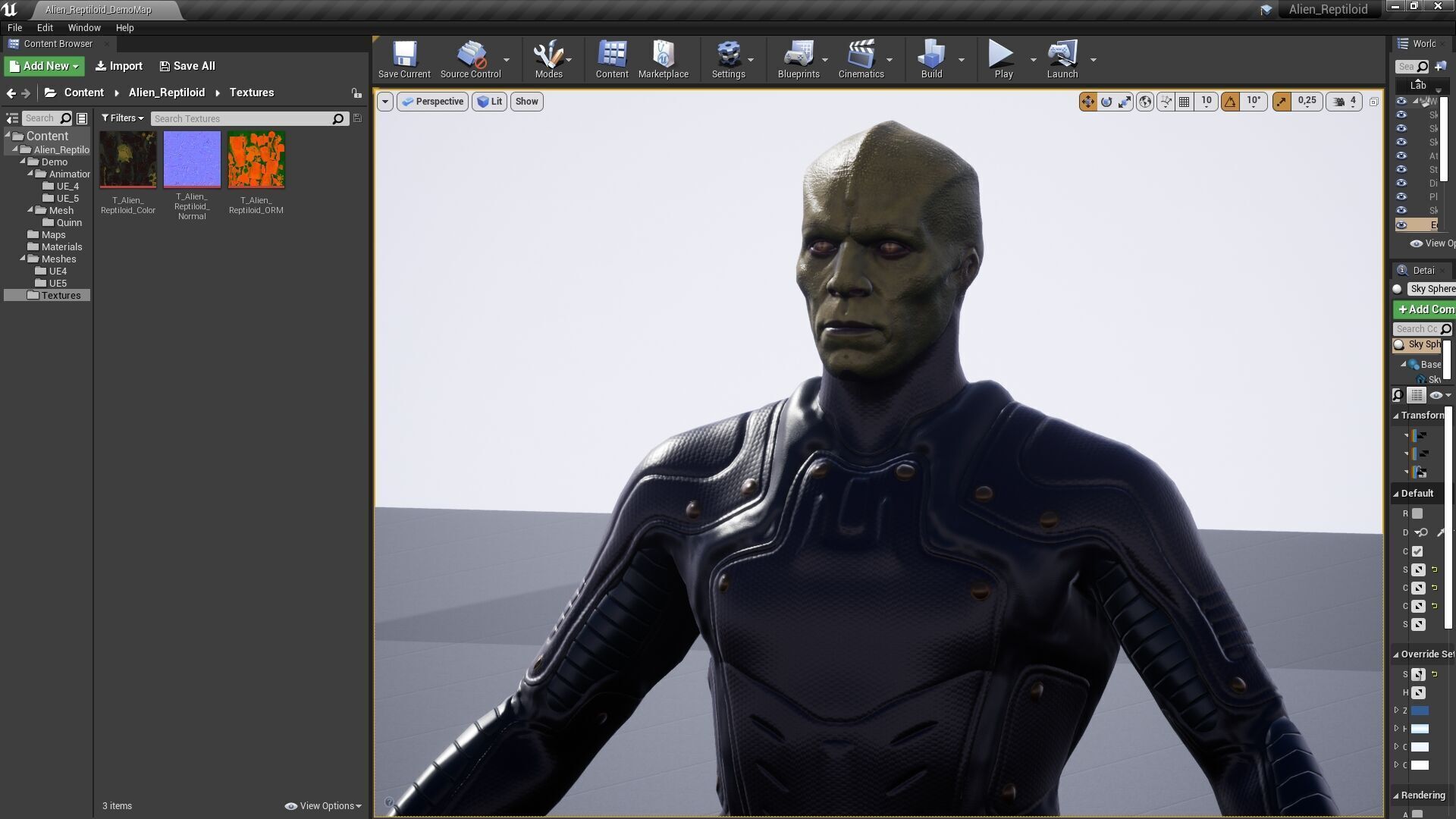This screenshot has width=1456, height=819.
Task: Open the scale snap 0,25 dropdown
Action: coord(1307,102)
